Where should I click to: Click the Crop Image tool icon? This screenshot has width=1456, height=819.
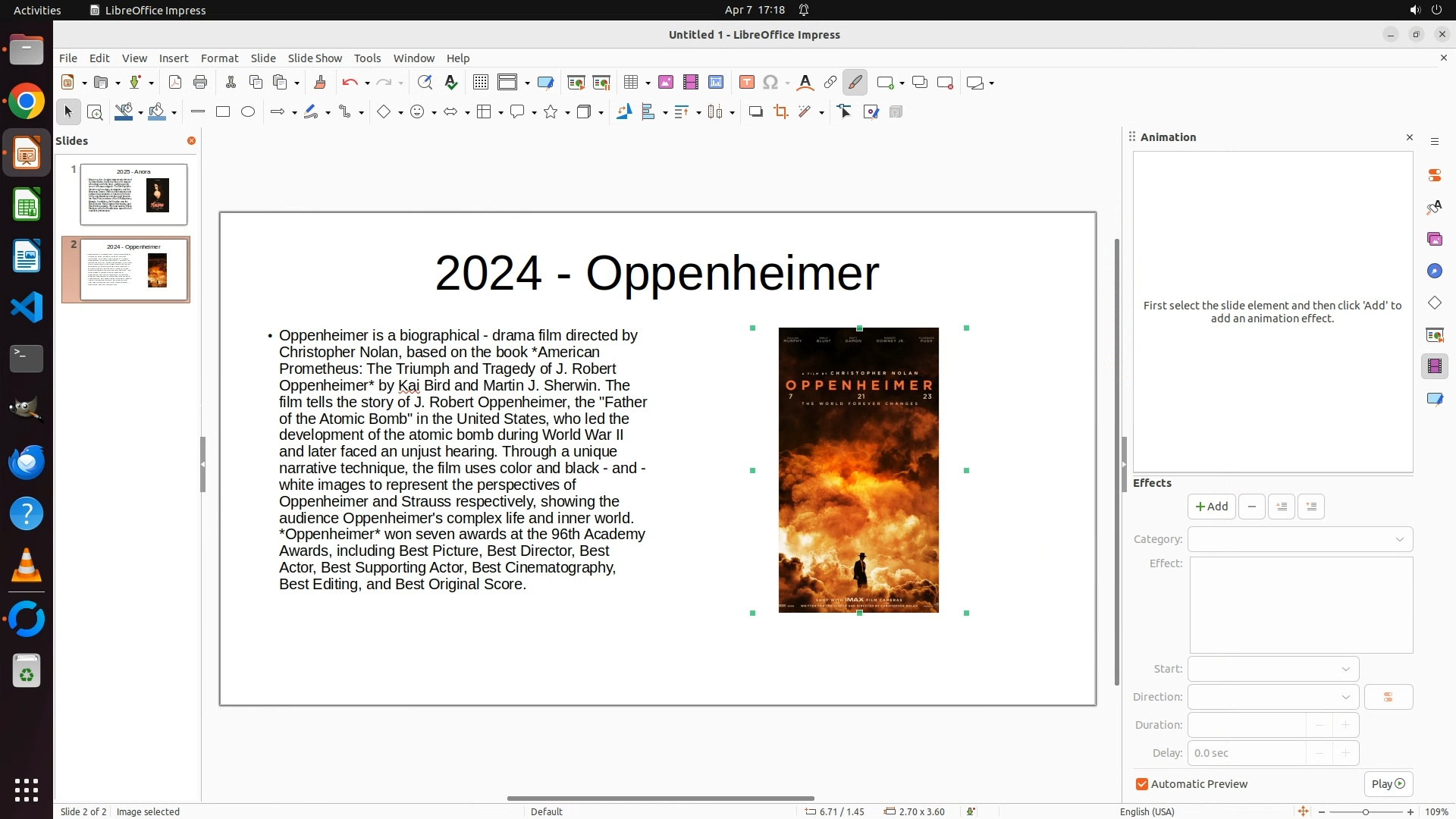coord(780,112)
